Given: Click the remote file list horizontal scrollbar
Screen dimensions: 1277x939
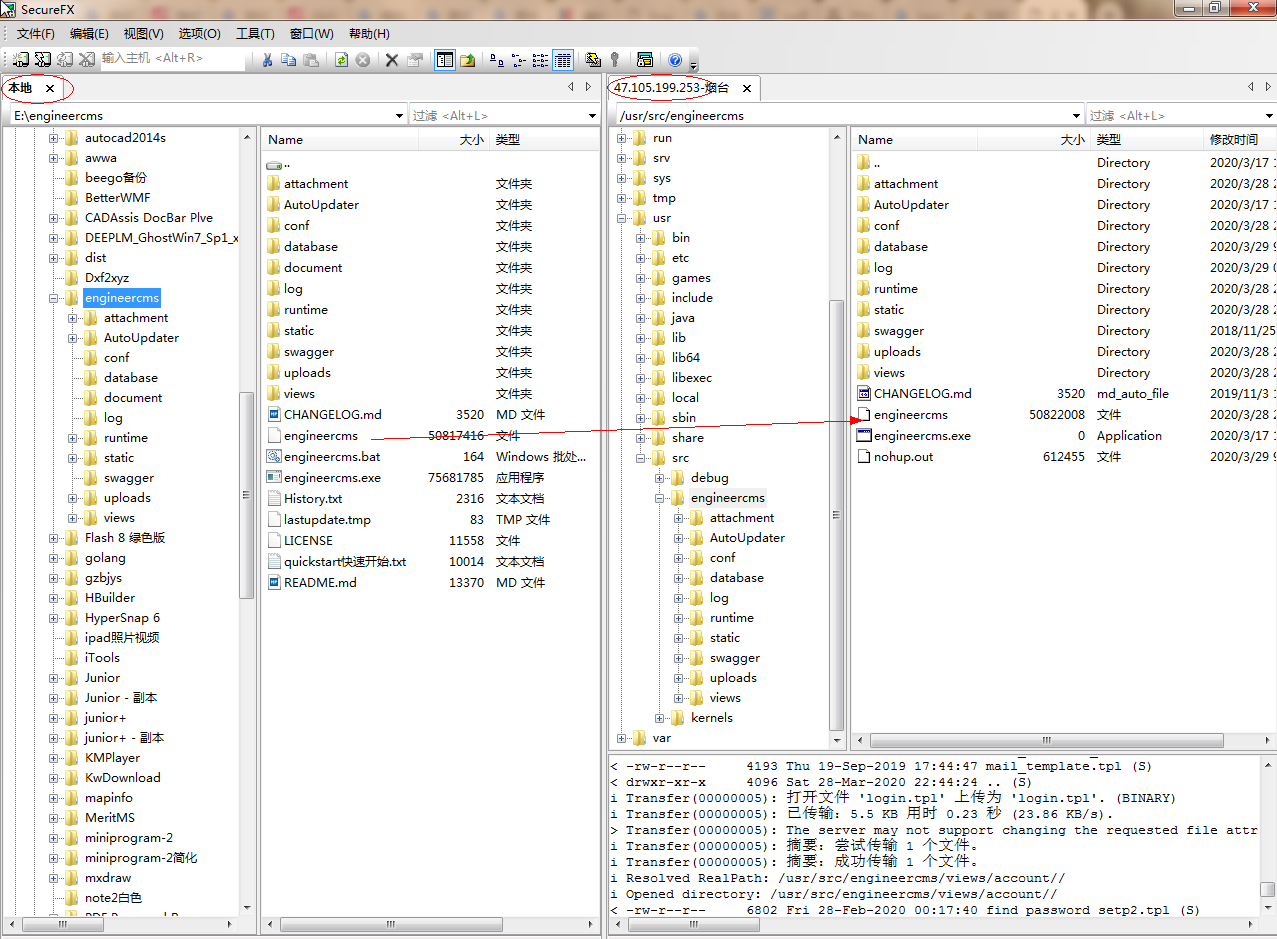Looking at the screenshot, I should coord(1047,741).
